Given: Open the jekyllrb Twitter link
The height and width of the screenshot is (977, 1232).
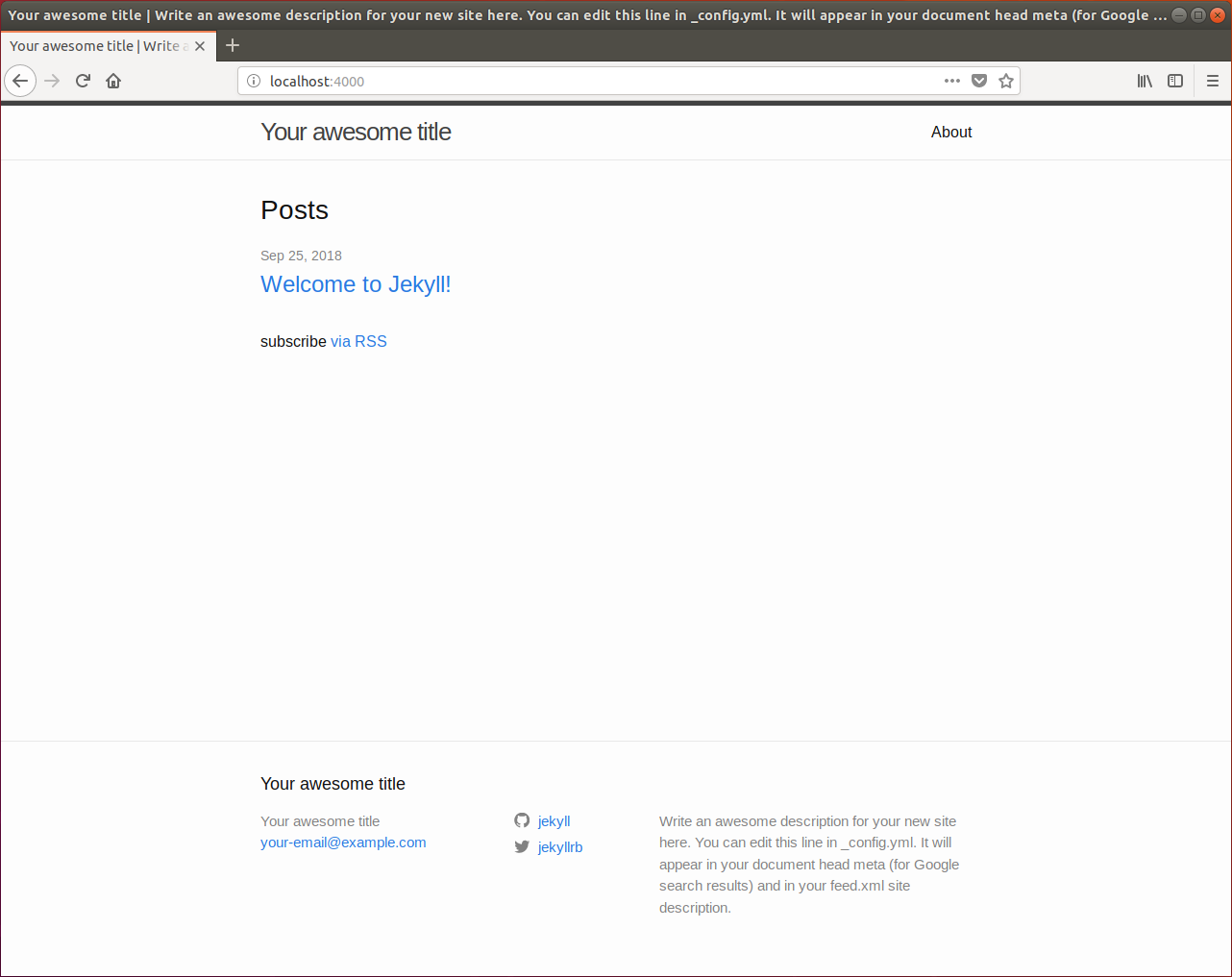Looking at the screenshot, I should pyautogui.click(x=560, y=846).
